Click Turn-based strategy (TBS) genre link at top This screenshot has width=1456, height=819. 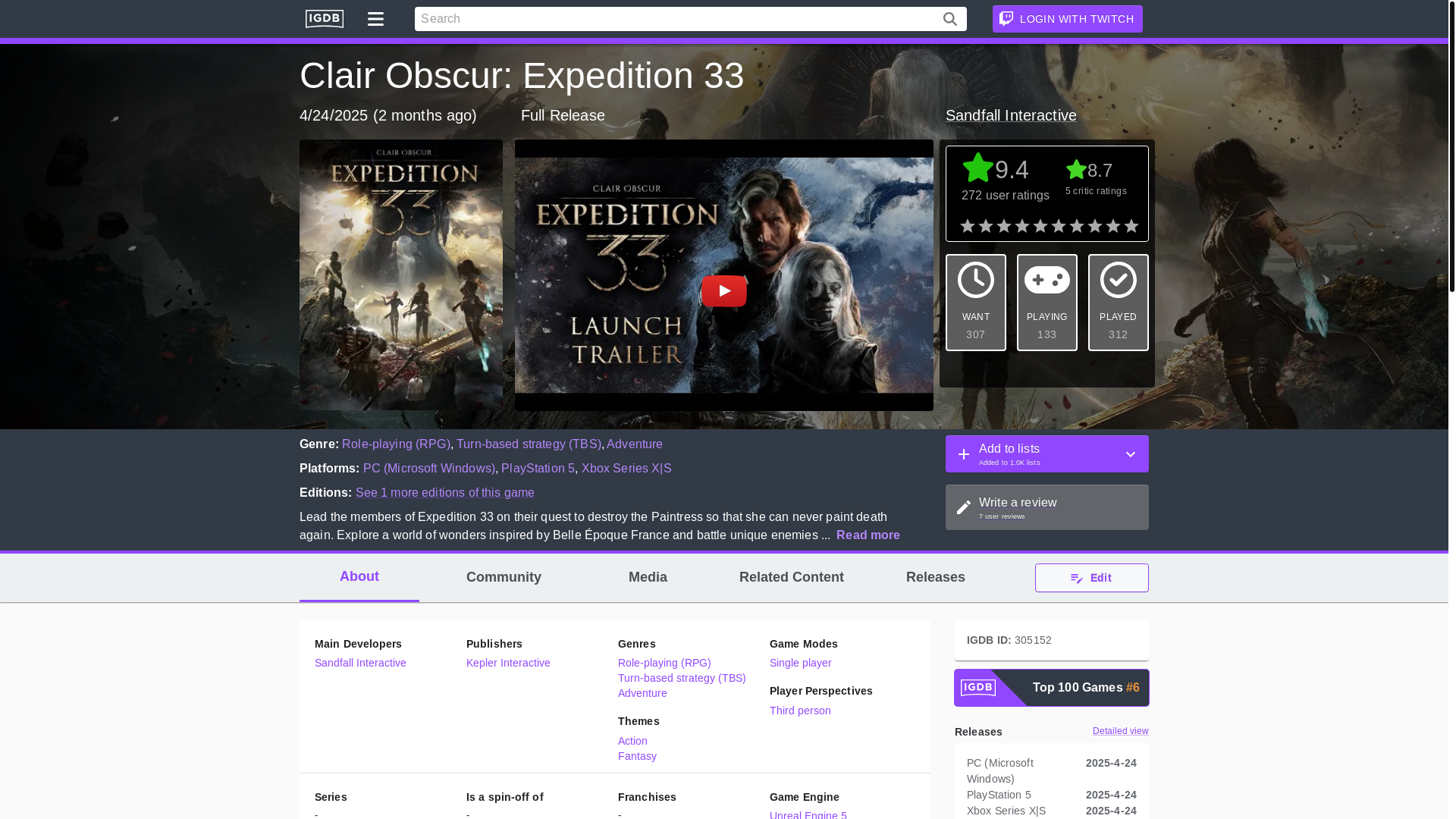[x=529, y=444]
